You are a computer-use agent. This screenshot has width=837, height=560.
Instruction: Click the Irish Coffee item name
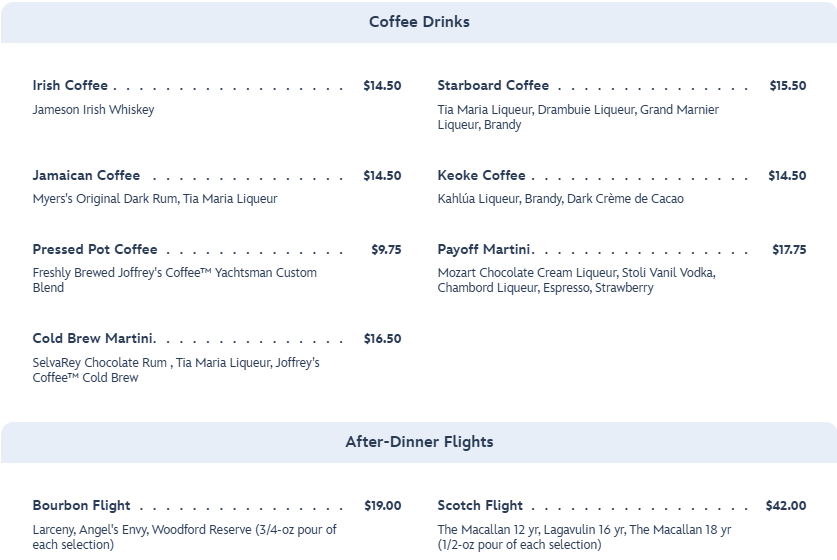point(70,86)
